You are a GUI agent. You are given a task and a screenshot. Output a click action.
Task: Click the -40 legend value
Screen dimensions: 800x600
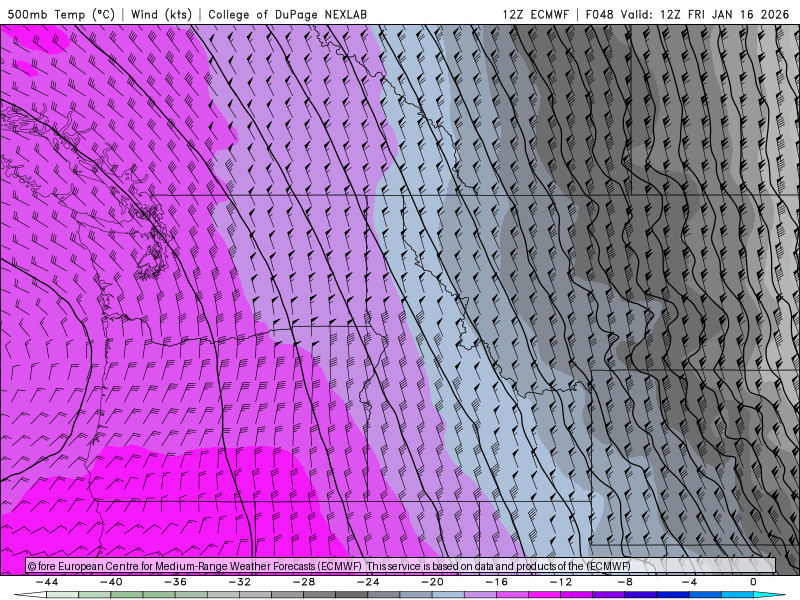click(111, 582)
